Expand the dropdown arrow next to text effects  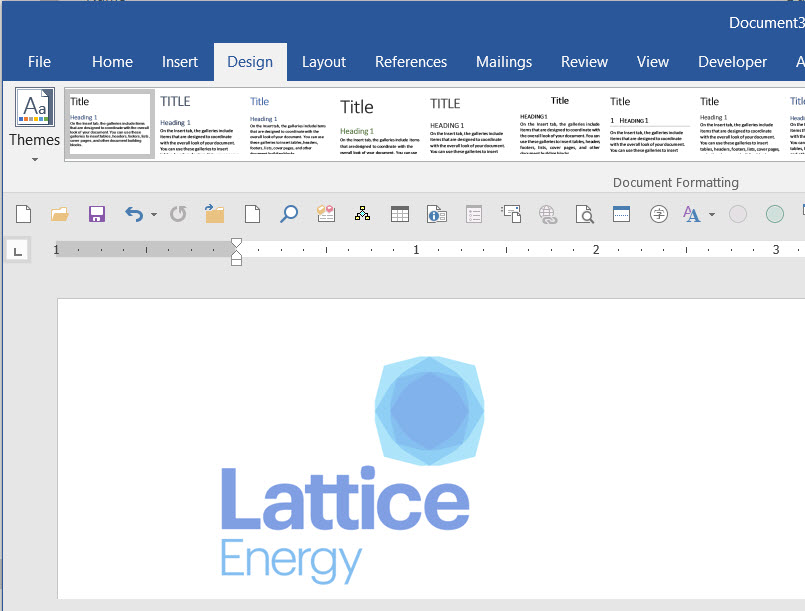(712, 214)
